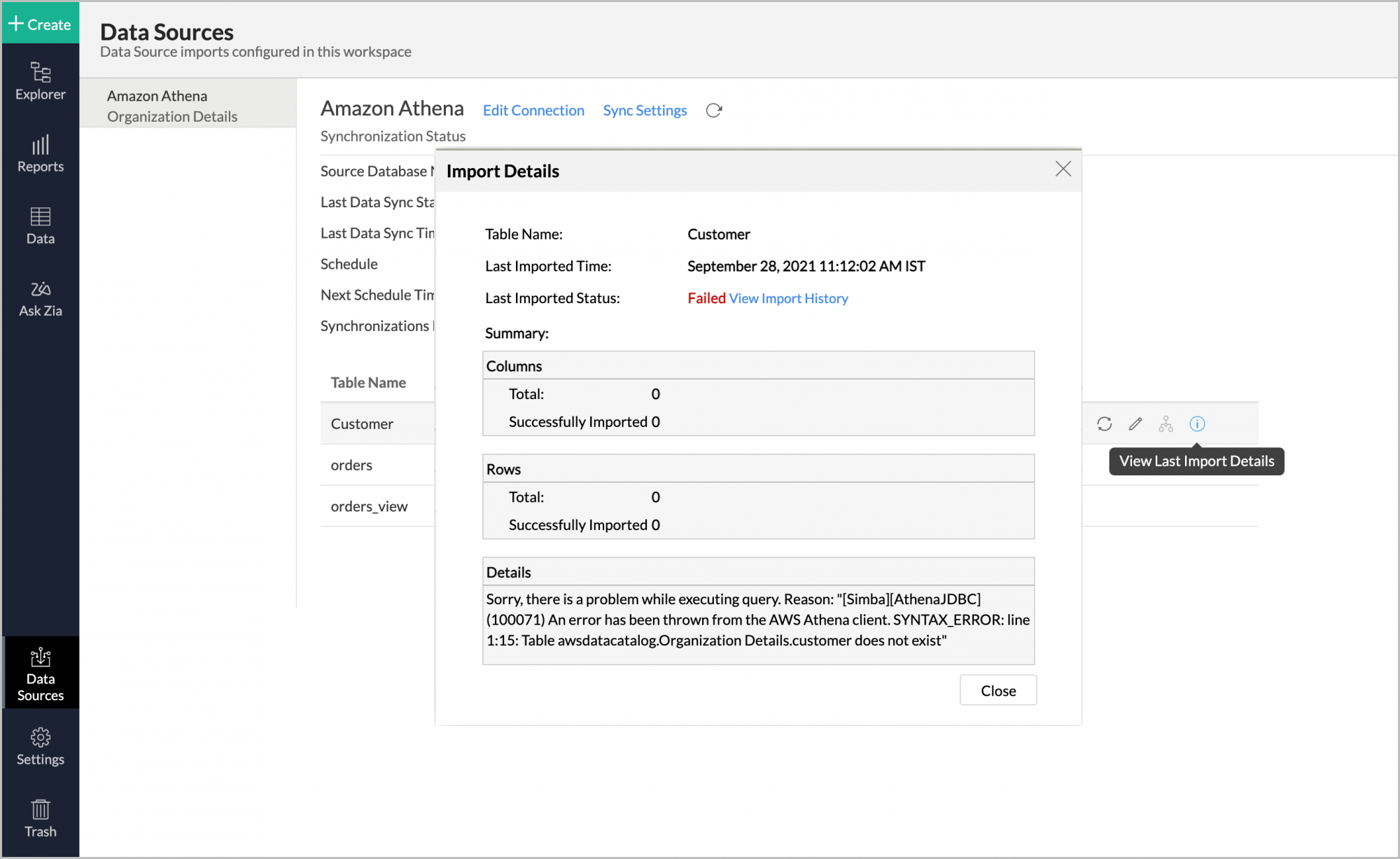This screenshot has height=859, width=1400.
Task: Open the Data sidebar icon
Action: (x=40, y=226)
